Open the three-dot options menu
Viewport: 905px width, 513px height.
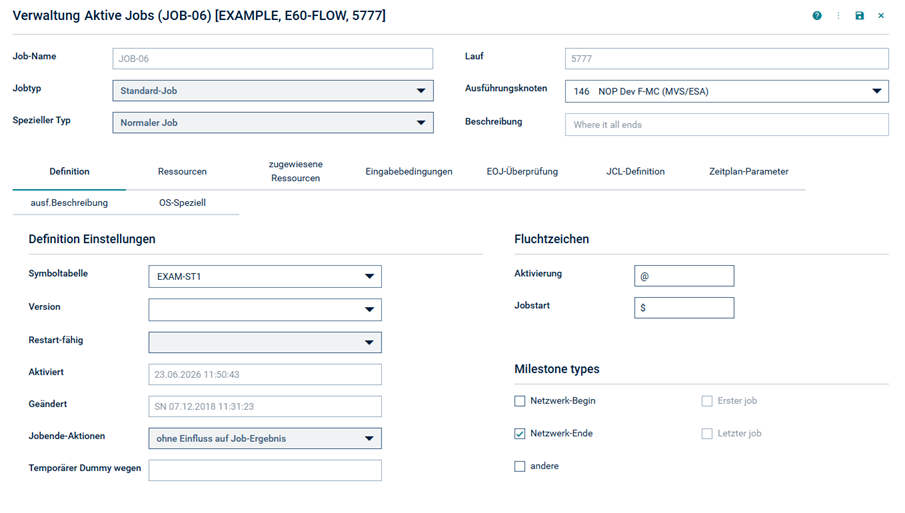click(x=838, y=16)
